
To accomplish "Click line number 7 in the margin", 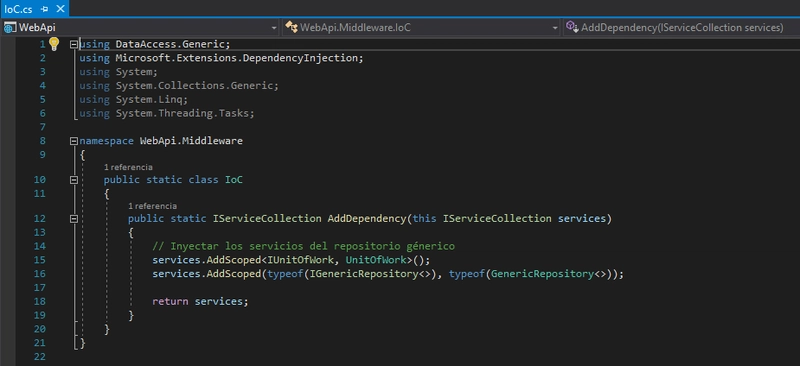I will tap(42, 127).
